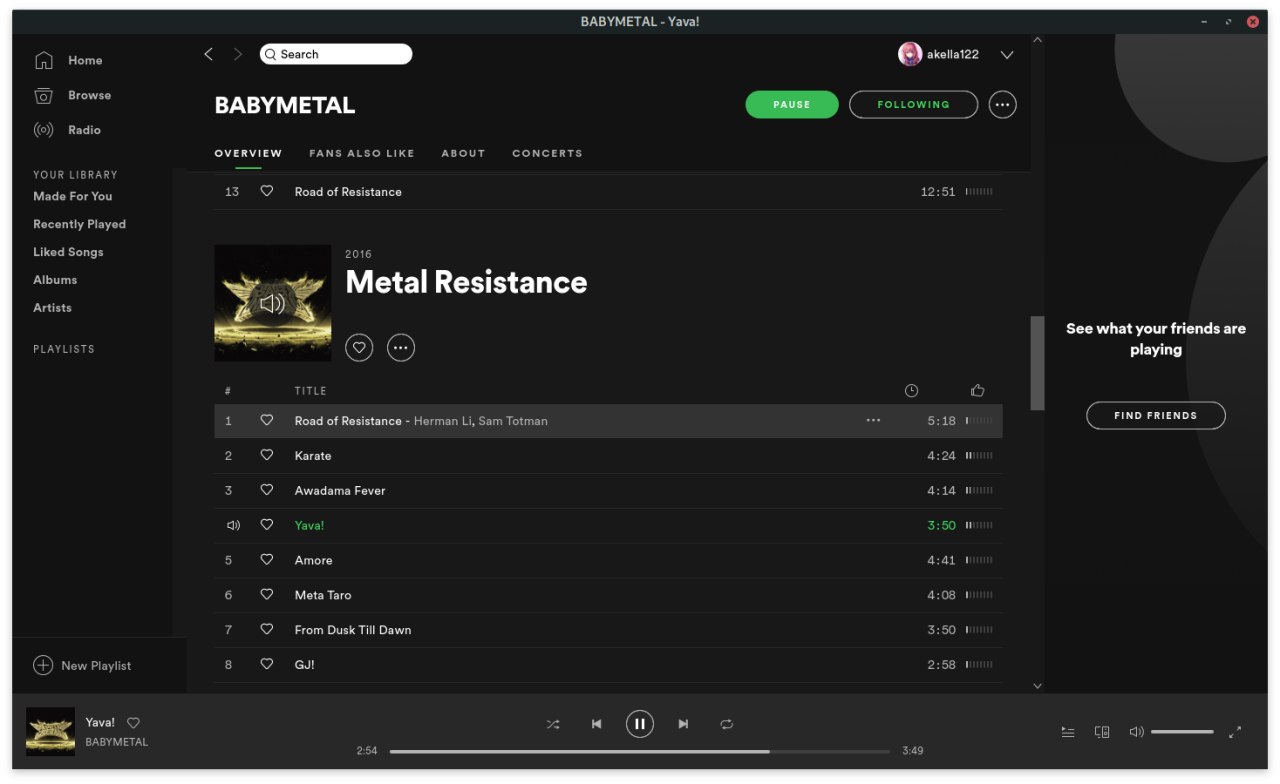Navigate forward with the right arrow
This screenshot has width=1280, height=784.
237,55
